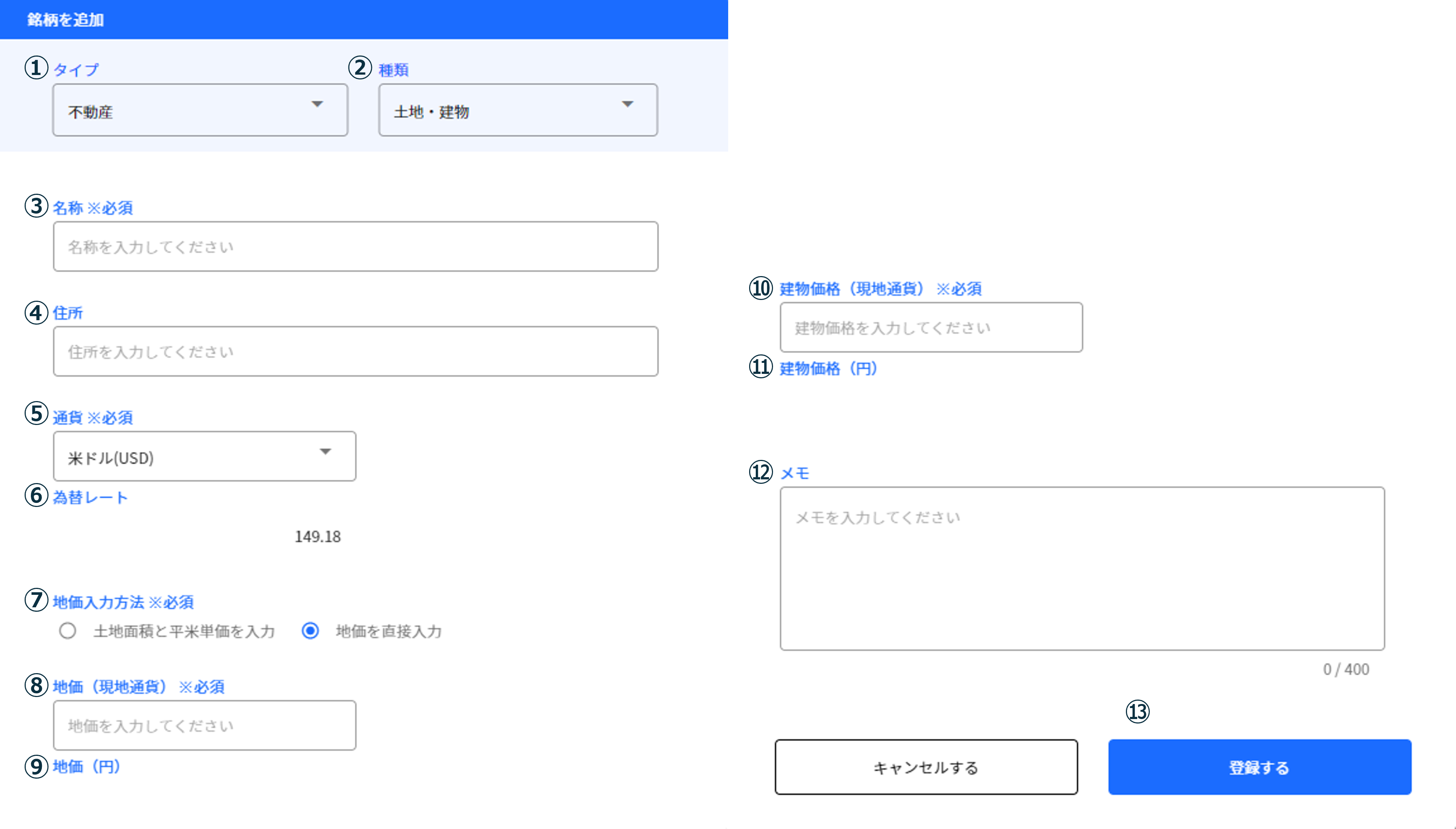Screen dimensions: 1456x829
Task: Select 地価を直接入力 radio button
Action: point(310,631)
